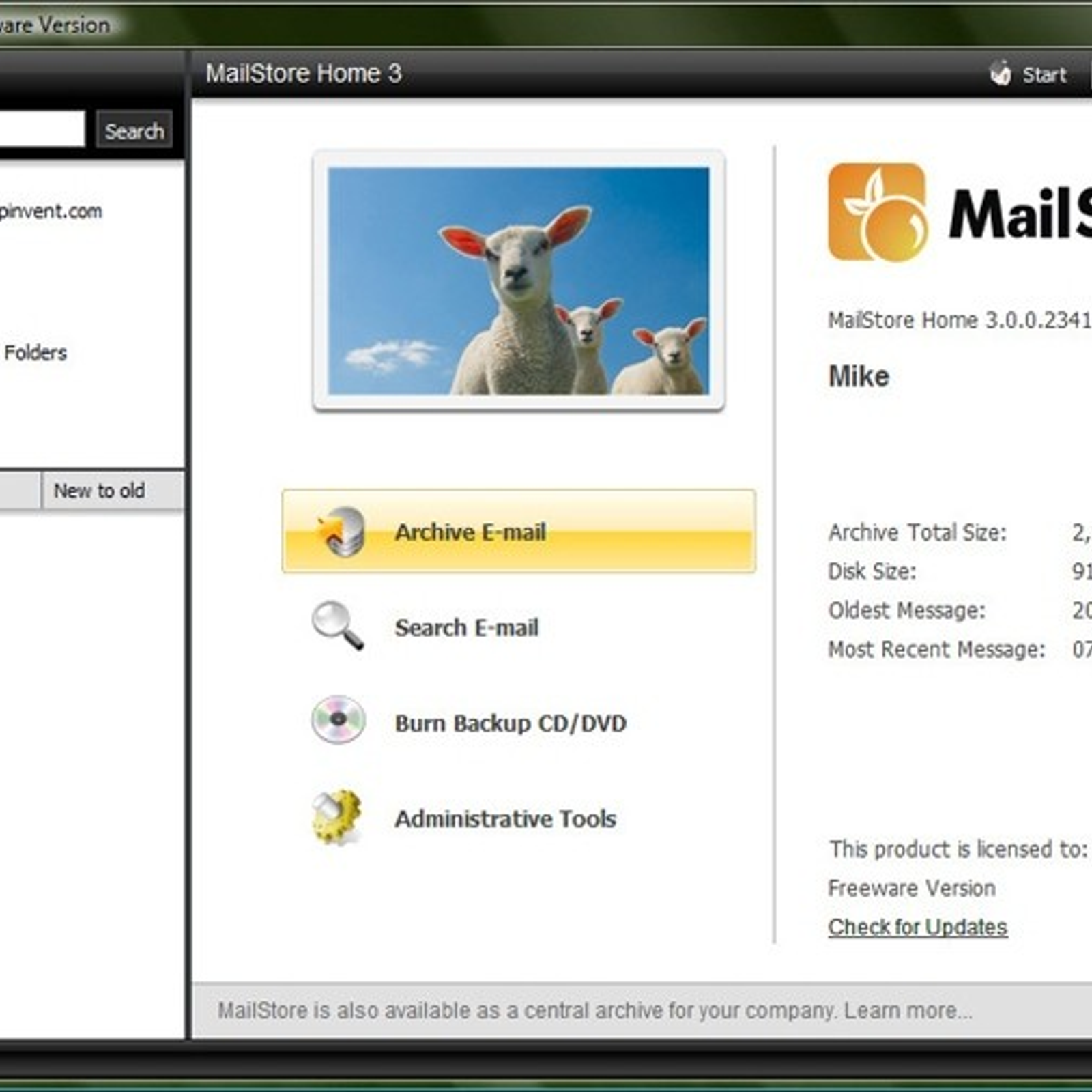Click the Start button label

(x=1044, y=74)
